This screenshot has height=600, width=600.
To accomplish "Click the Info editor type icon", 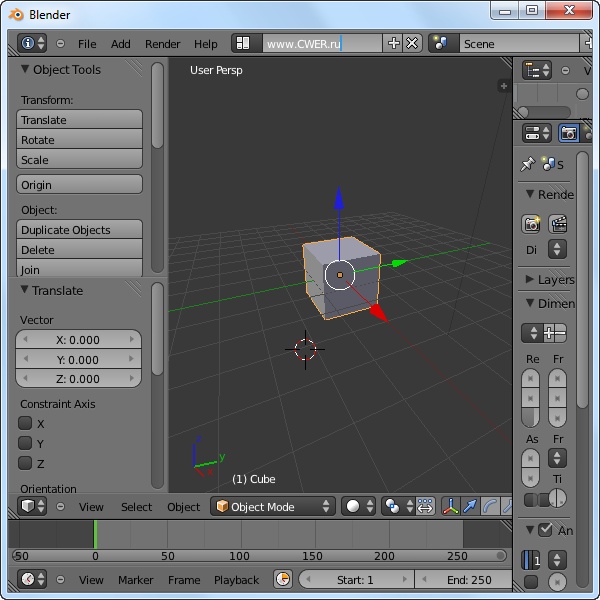I will click(28, 44).
